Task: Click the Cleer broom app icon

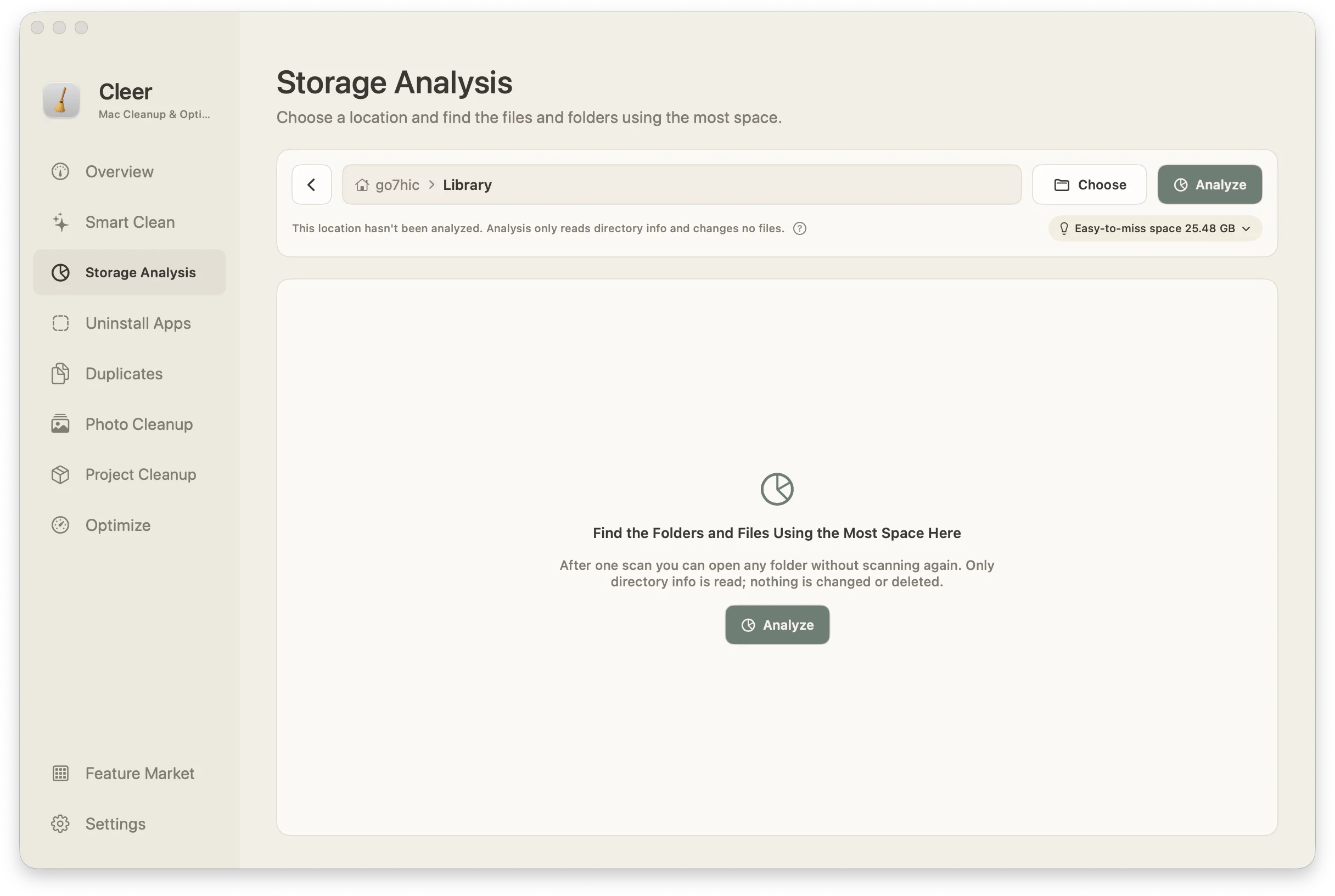Action: [61, 100]
